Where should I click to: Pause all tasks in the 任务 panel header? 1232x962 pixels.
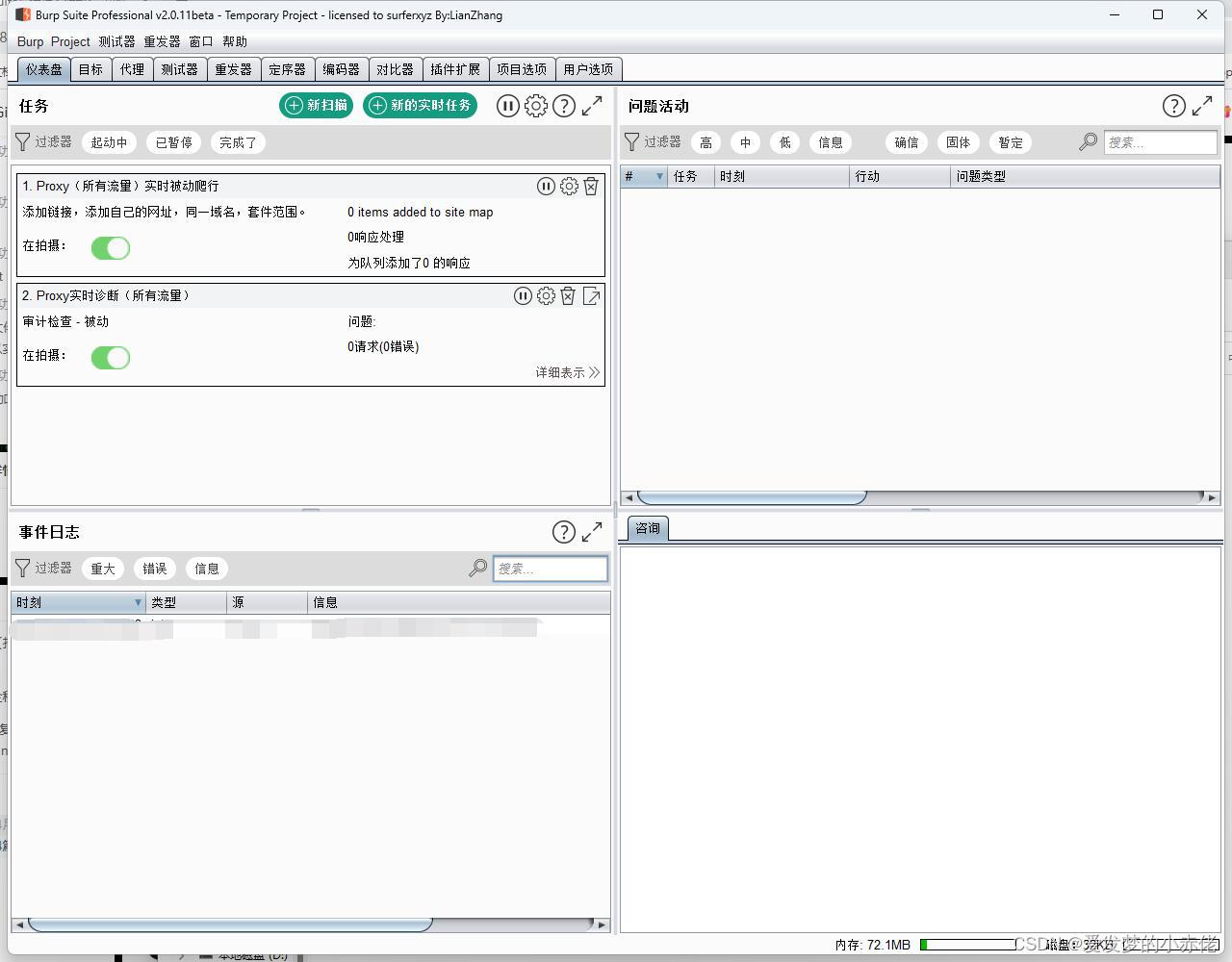click(507, 106)
